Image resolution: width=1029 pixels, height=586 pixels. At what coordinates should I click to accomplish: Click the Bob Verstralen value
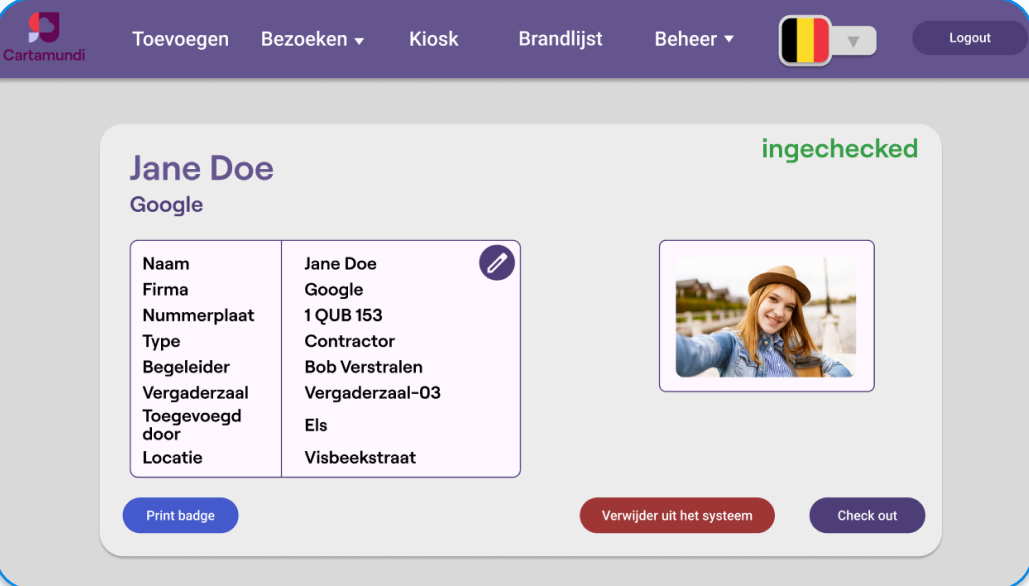pos(363,367)
